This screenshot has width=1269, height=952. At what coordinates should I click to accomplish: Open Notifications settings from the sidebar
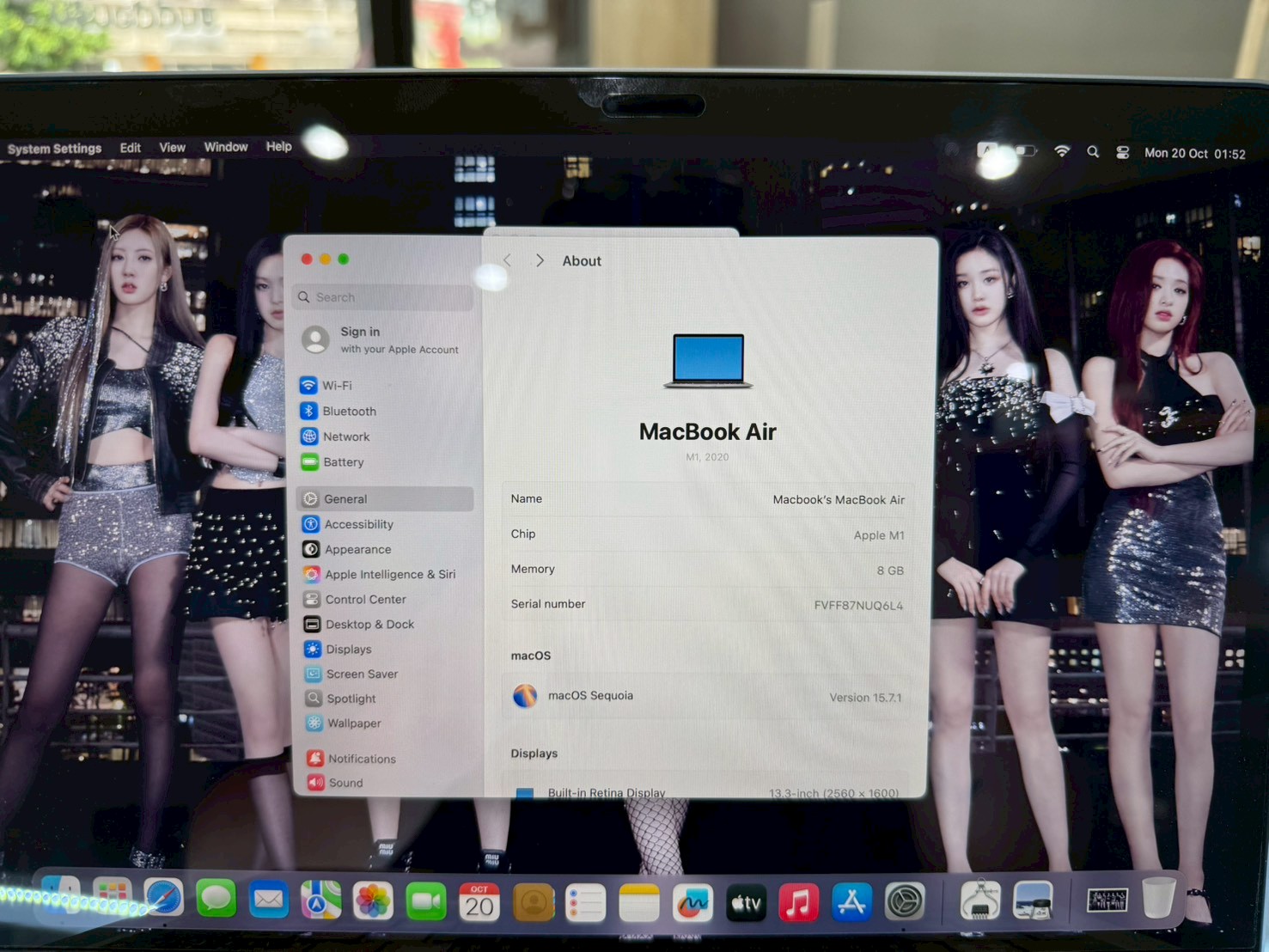[x=361, y=759]
